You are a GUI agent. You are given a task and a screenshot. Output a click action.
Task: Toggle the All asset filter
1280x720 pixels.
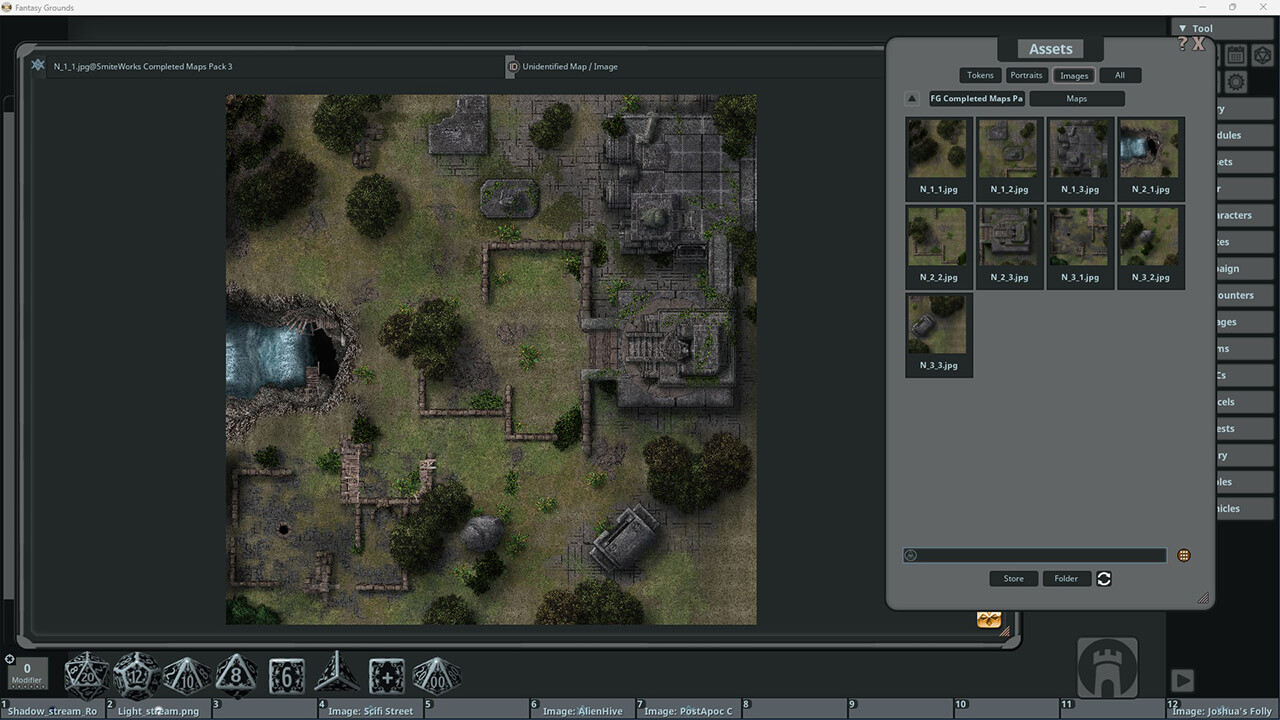click(x=1120, y=75)
